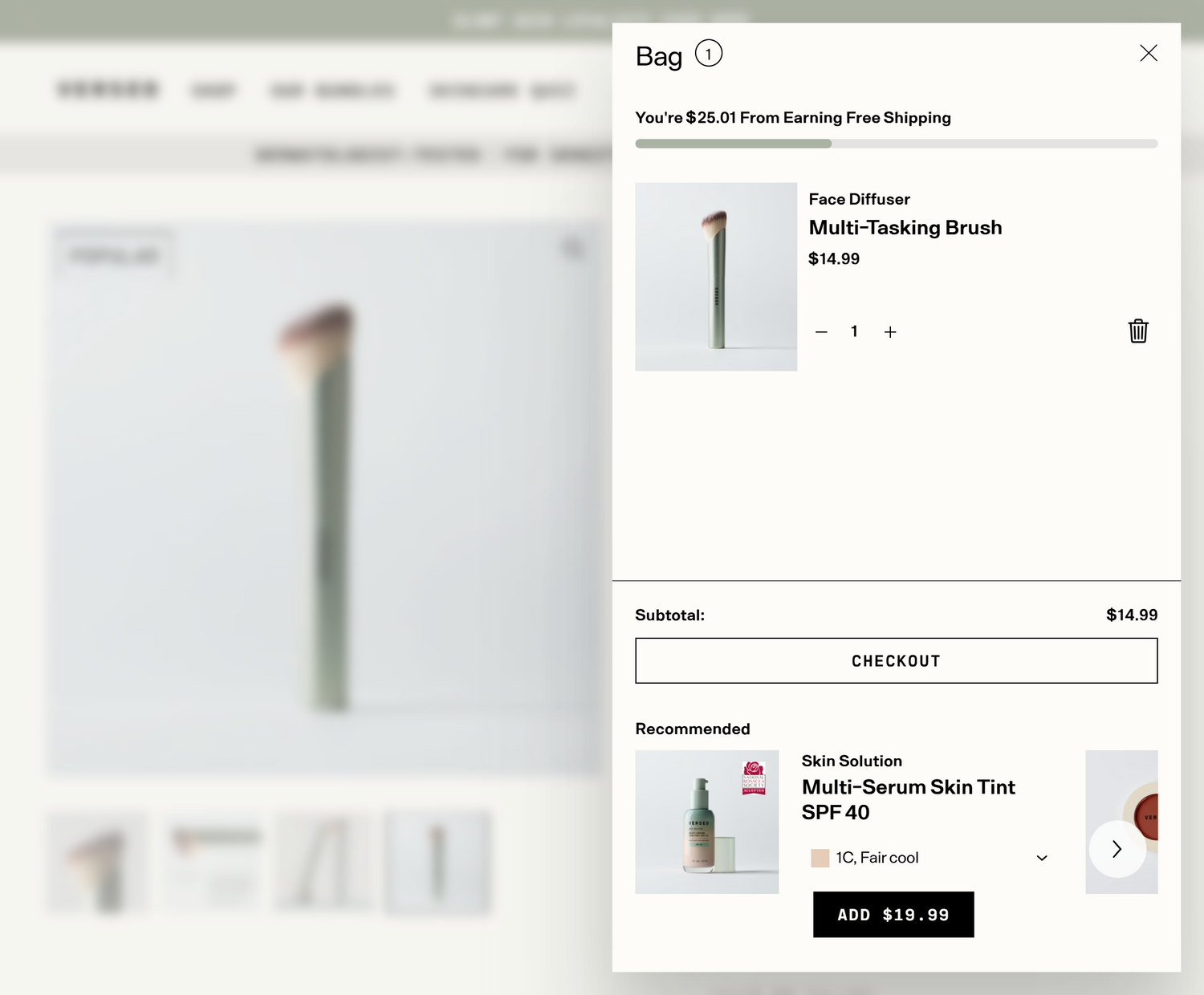Click the second recommended product thumbnail
Viewport: 1204px width, 995px height.
1121,822
